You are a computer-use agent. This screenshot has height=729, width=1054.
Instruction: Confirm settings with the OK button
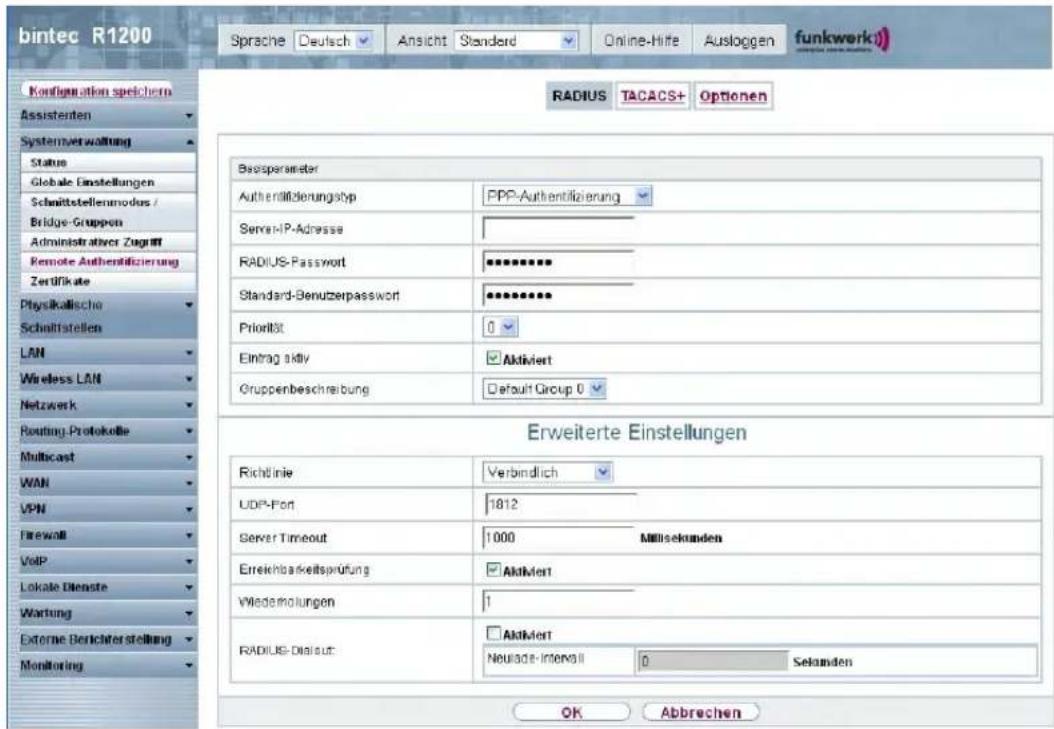click(x=571, y=712)
